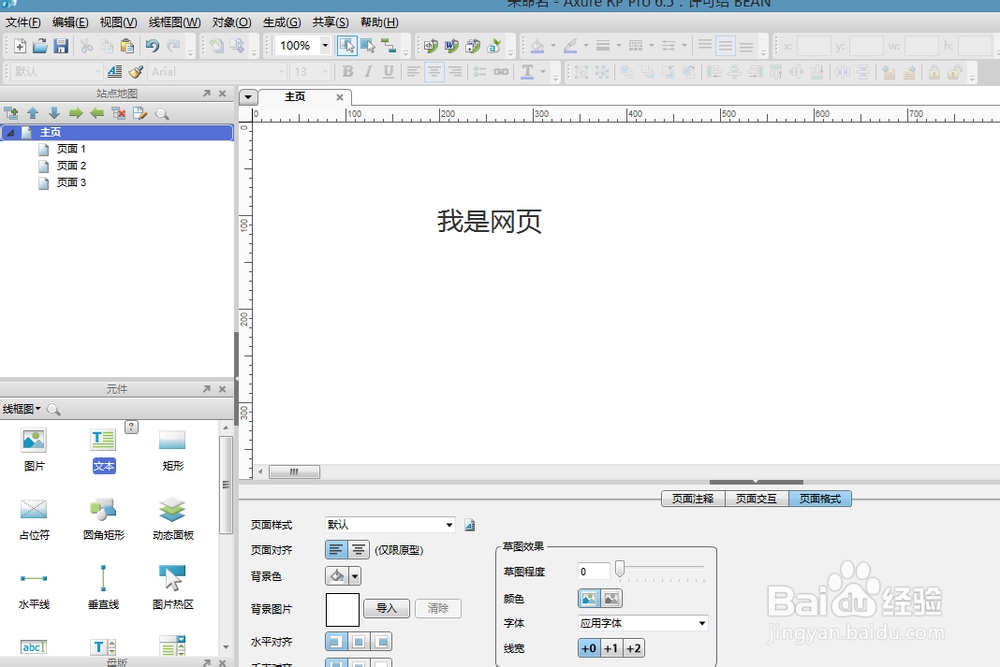
Task: Click the sketchiness (草图程度) slider handle
Action: [x=619, y=568]
